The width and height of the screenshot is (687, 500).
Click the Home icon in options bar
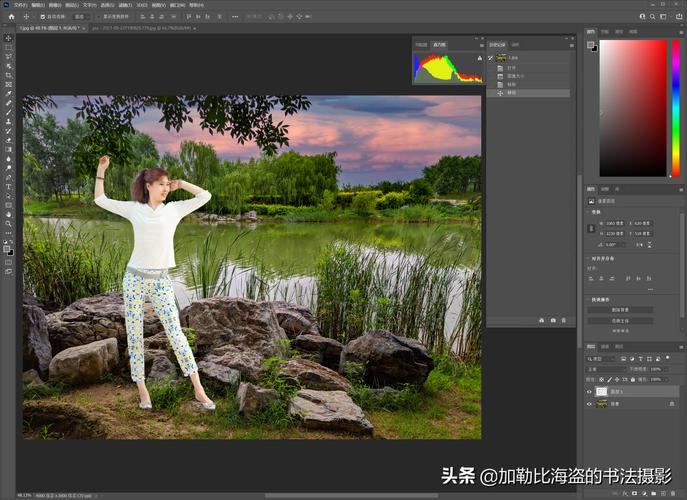[x=11, y=17]
